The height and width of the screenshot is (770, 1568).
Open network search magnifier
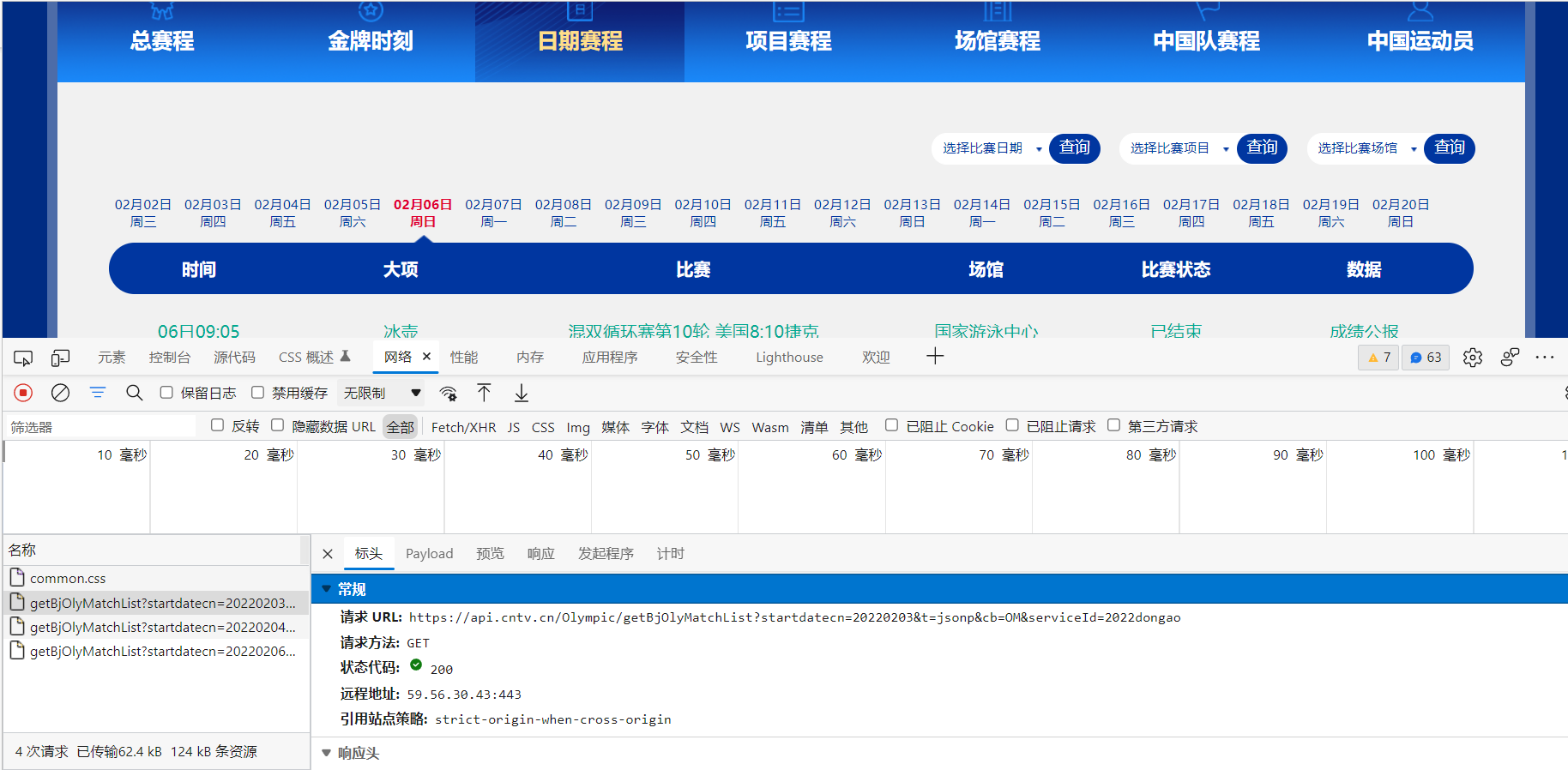point(134,393)
